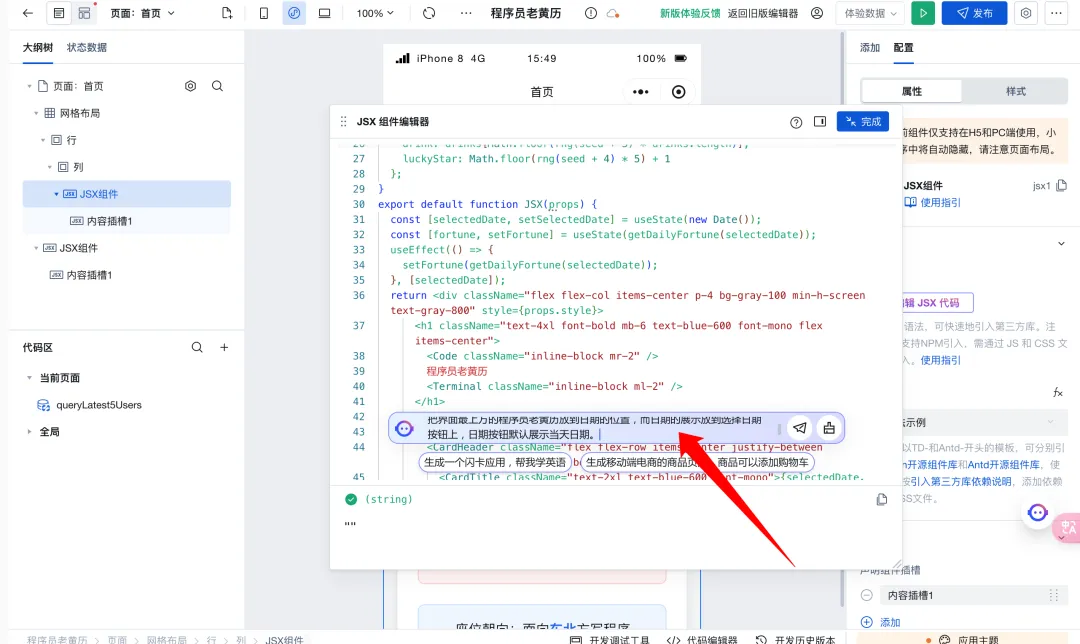Click into the AI prompt text field
Viewport: 1080px width, 644px height.
click(x=596, y=428)
